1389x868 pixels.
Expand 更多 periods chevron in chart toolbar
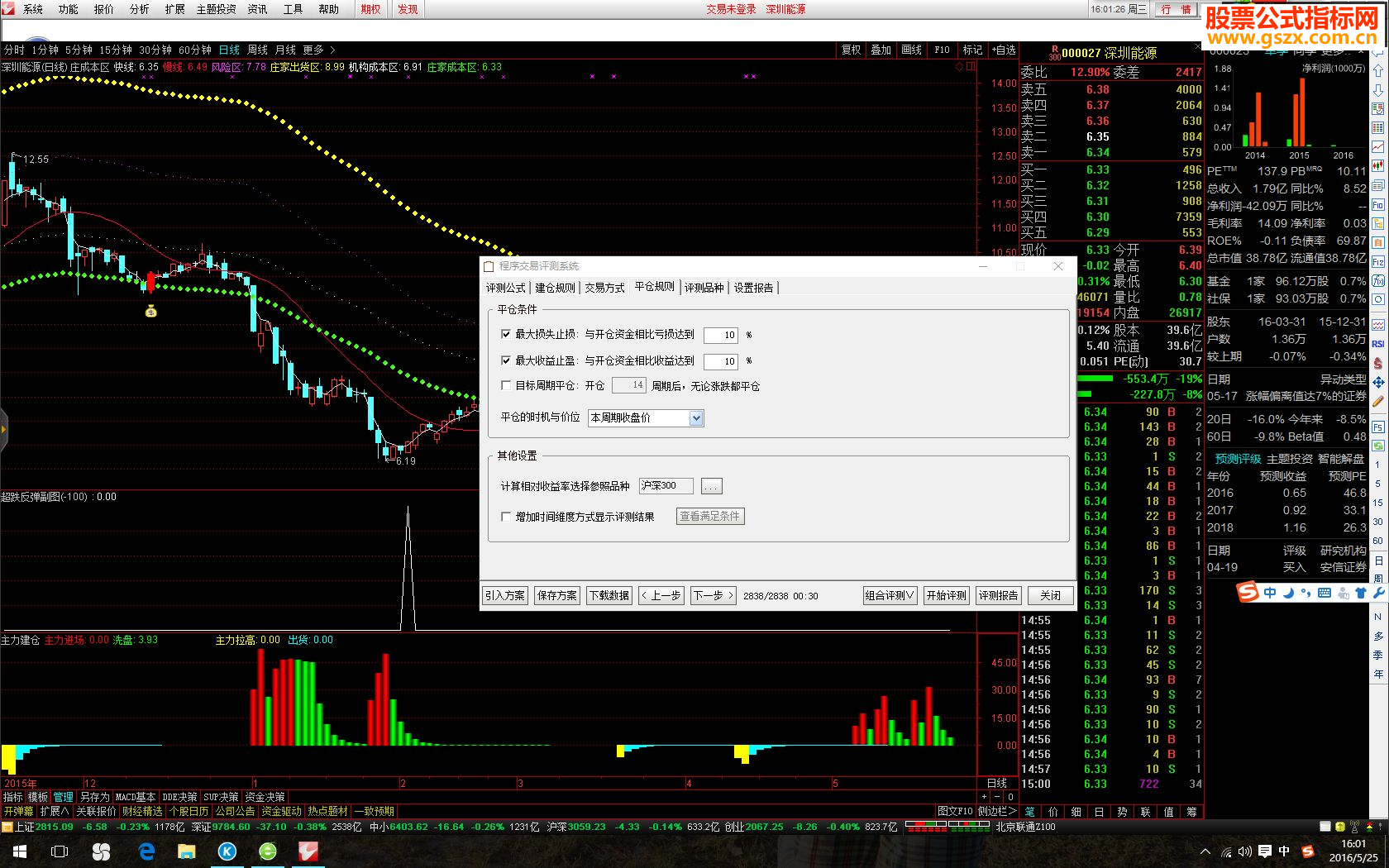pos(332,50)
